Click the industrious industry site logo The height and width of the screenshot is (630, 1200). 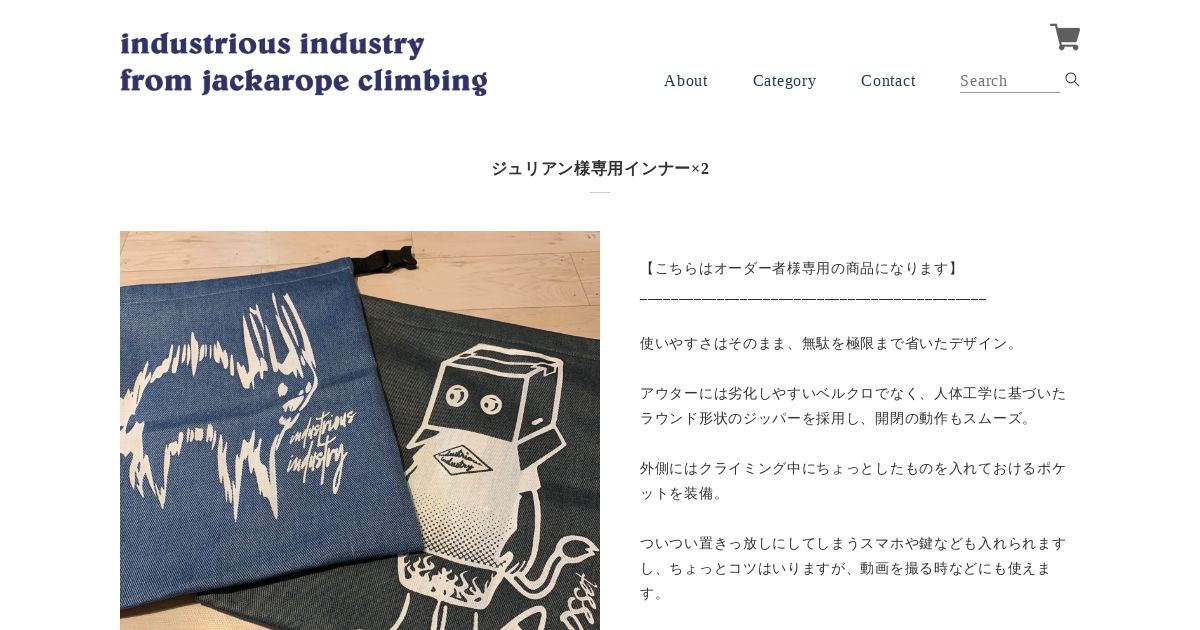(303, 63)
